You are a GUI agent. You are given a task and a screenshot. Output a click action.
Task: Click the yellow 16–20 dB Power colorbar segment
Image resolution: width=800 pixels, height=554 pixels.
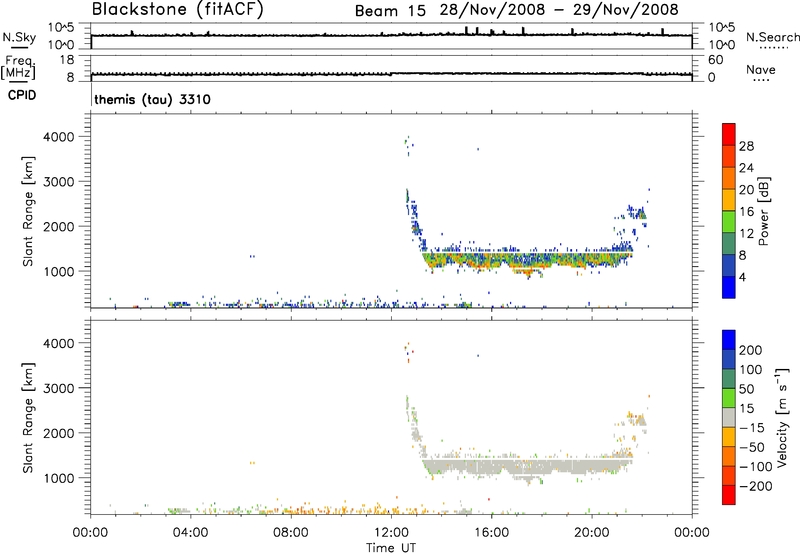coord(729,200)
